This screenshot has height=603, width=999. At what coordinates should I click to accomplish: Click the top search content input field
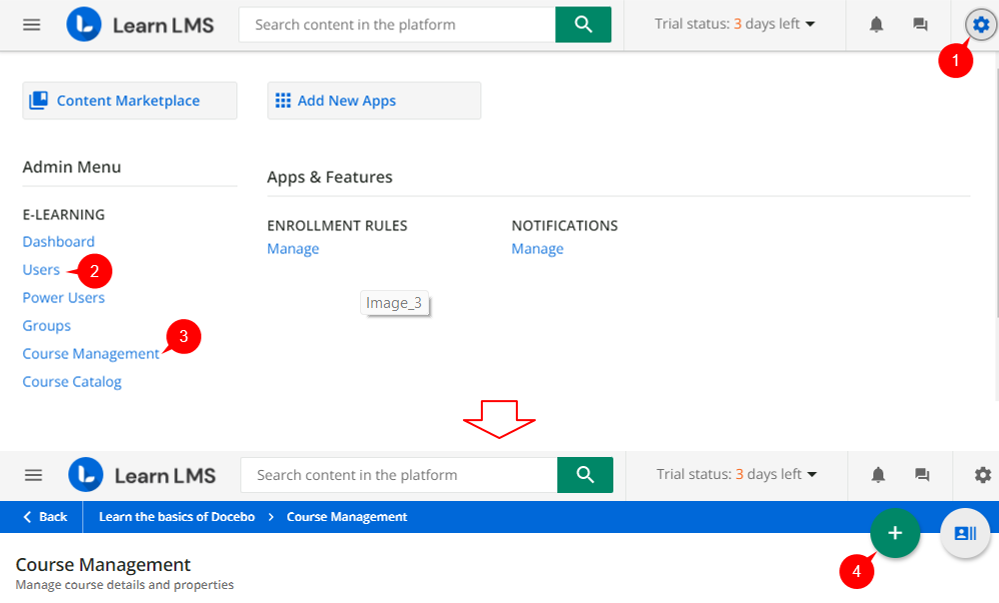click(x=397, y=25)
